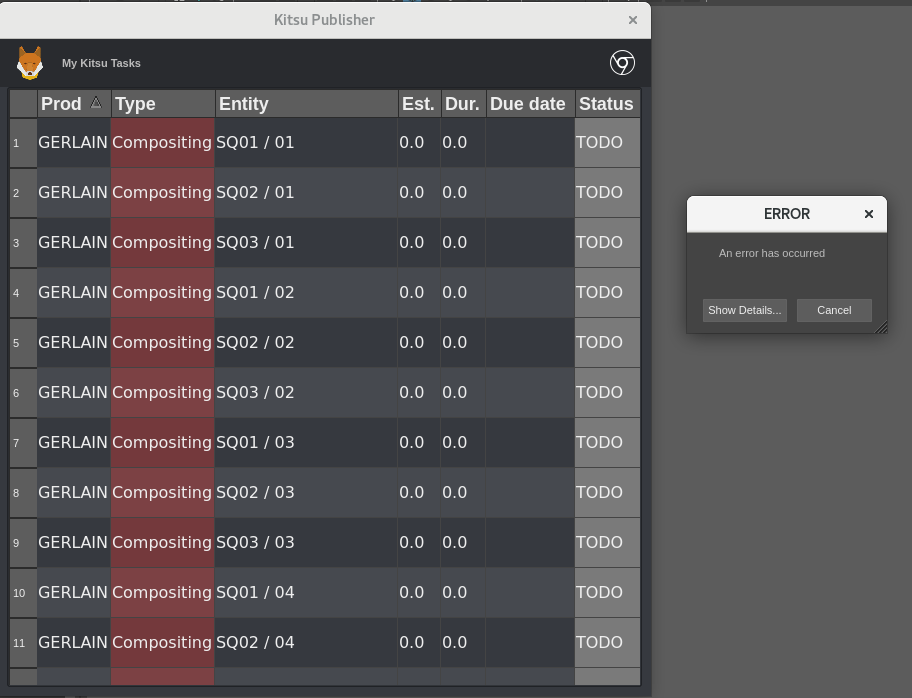The height and width of the screenshot is (698, 912).
Task: Click the GERLAIN cell in row 5
Action: pos(72,342)
